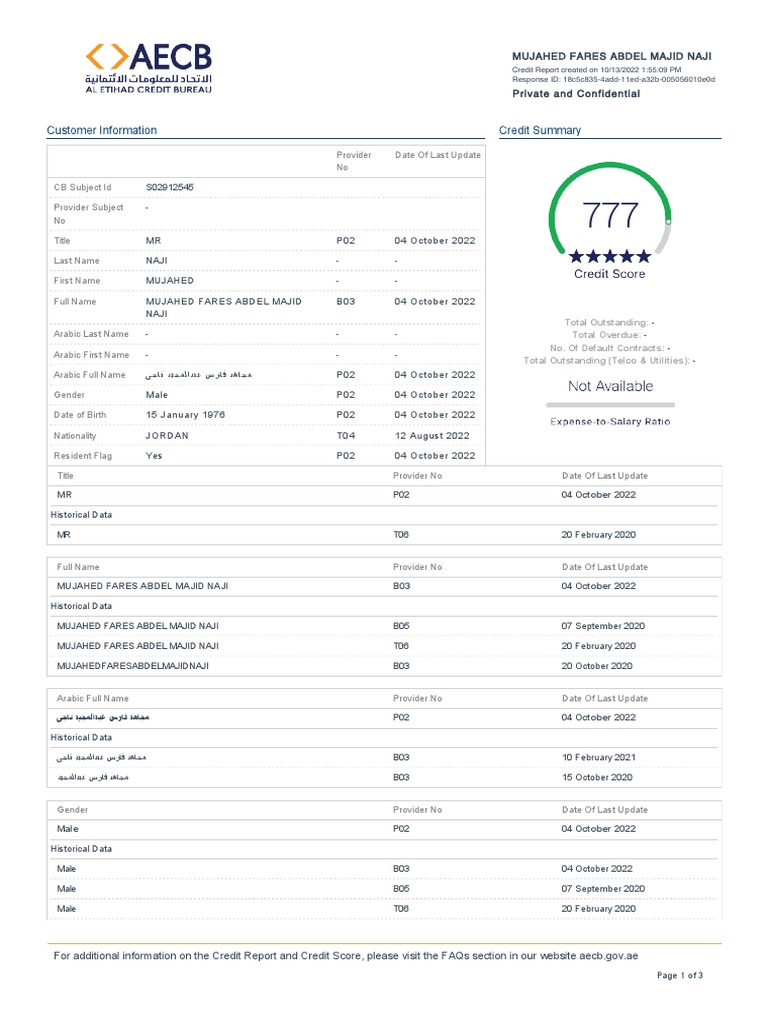Select the 777 credit score number
Viewport: 768px width, 1024px height.
pos(610,216)
